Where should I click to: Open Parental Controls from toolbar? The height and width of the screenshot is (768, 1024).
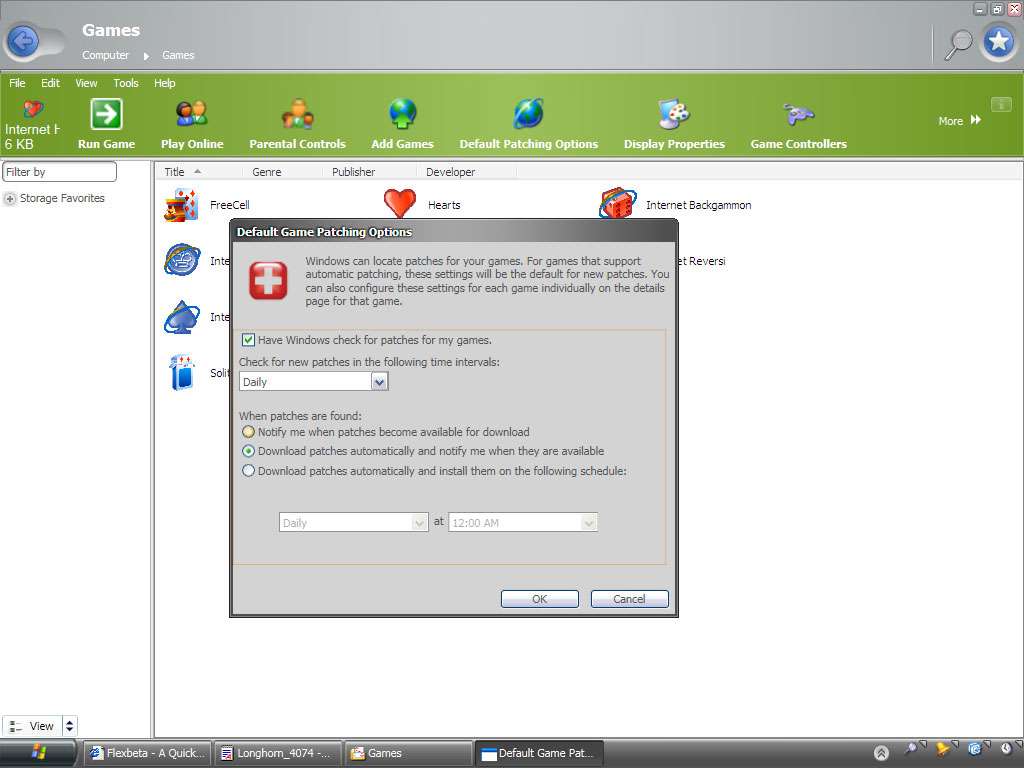point(297,114)
